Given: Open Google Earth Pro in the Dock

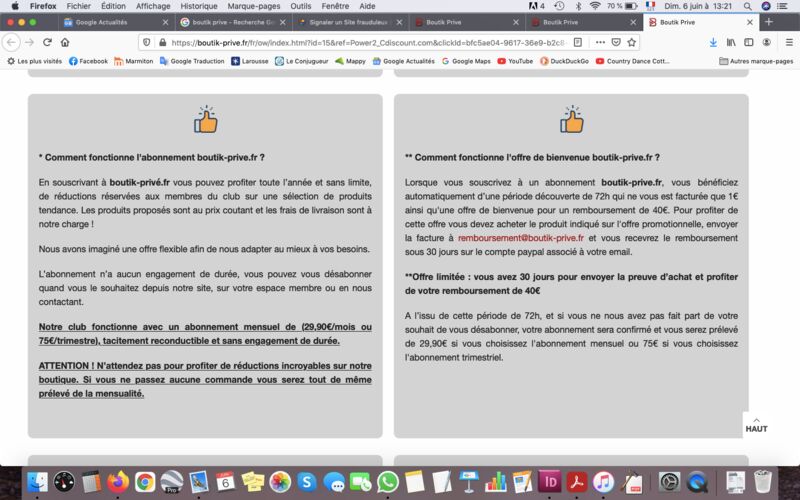Looking at the screenshot, I should click(172, 482).
